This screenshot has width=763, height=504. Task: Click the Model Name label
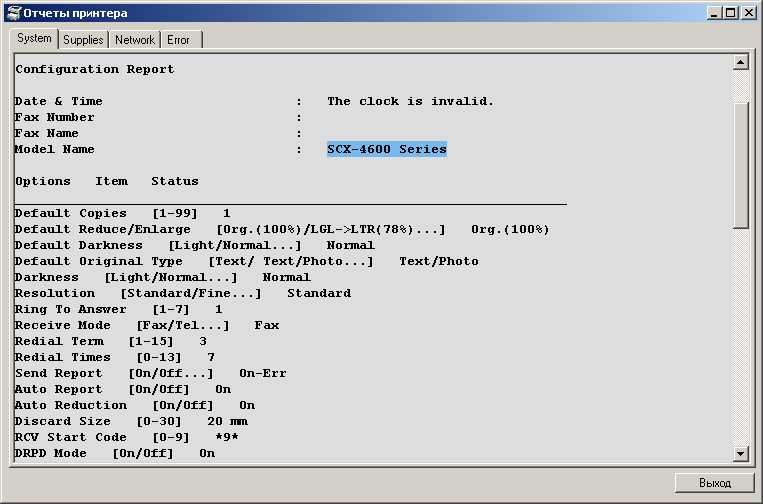(54, 149)
